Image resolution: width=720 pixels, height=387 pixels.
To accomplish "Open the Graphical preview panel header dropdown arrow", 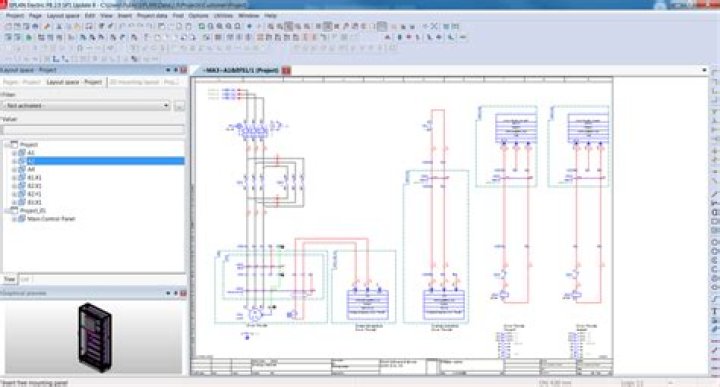I will 168,293.
